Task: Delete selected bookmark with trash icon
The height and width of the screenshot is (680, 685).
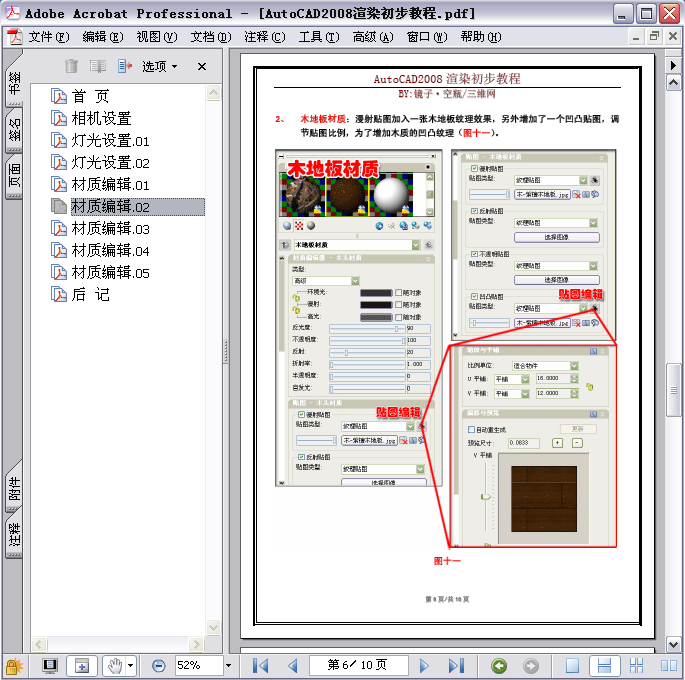Action: coord(71,66)
